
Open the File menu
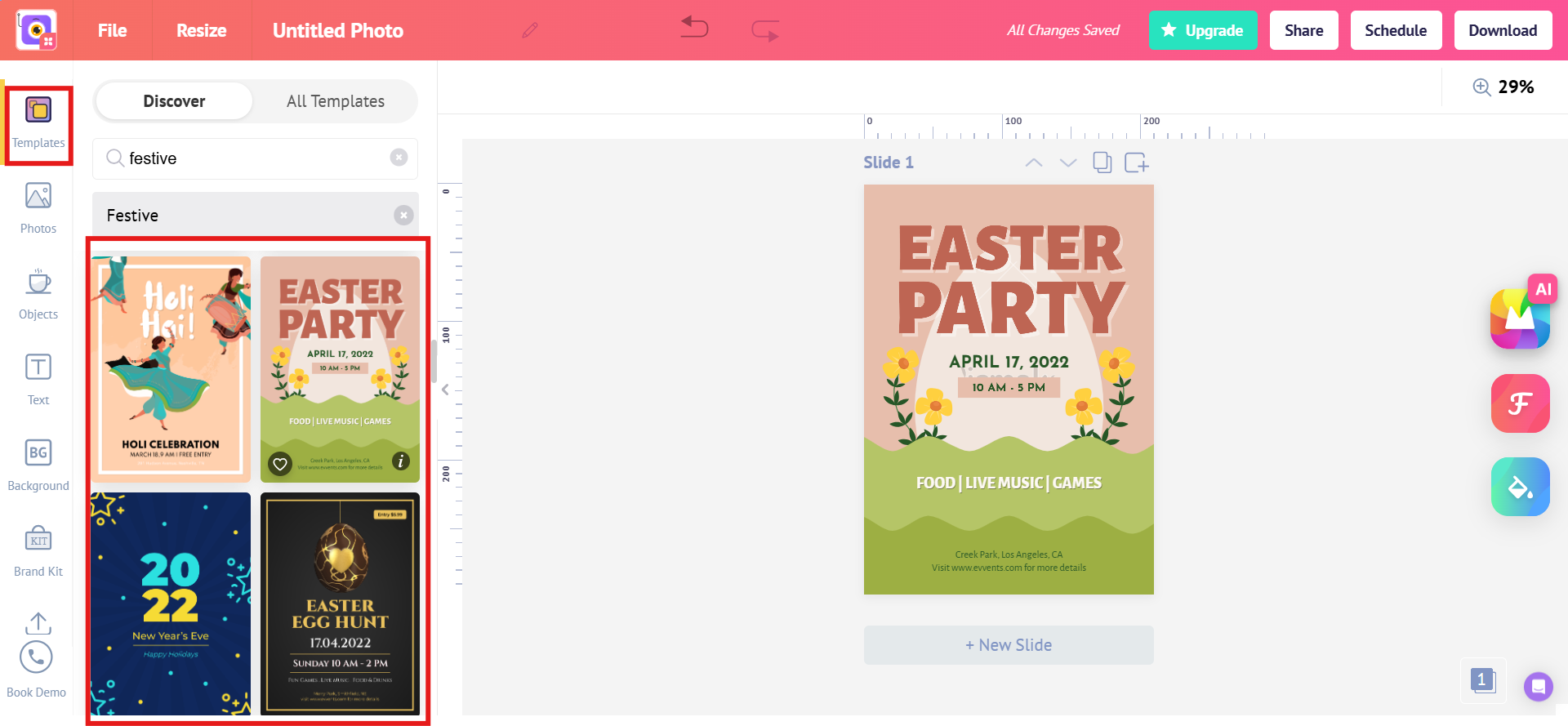[113, 30]
